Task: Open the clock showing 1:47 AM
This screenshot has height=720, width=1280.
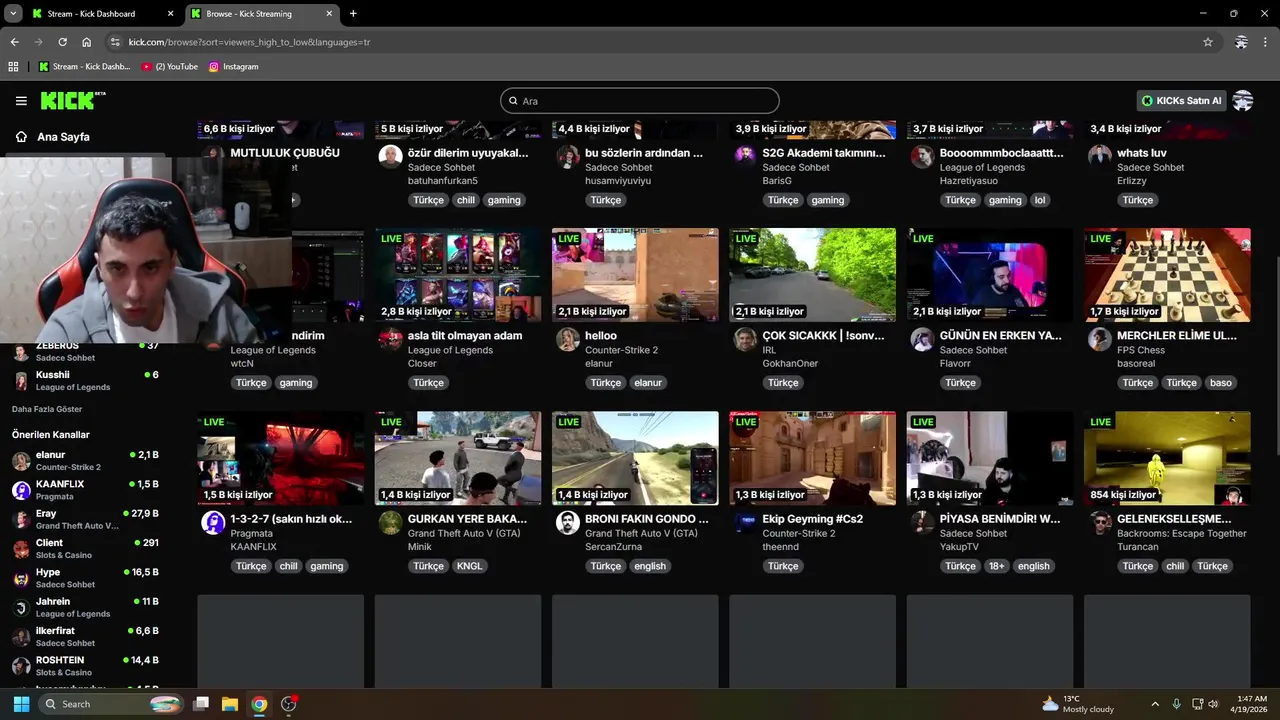Action: pyautogui.click(x=1252, y=704)
